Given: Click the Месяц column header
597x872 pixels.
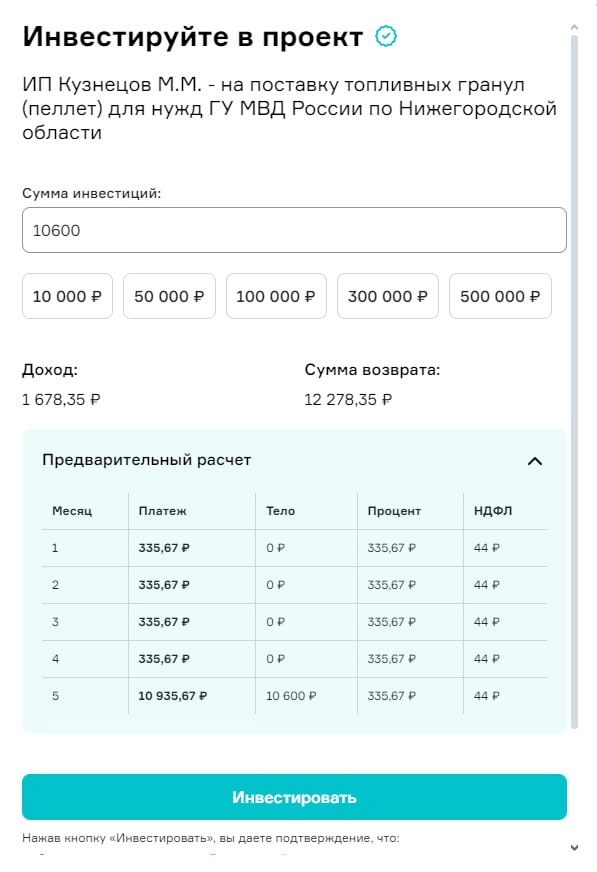Looking at the screenshot, I should pos(72,511).
